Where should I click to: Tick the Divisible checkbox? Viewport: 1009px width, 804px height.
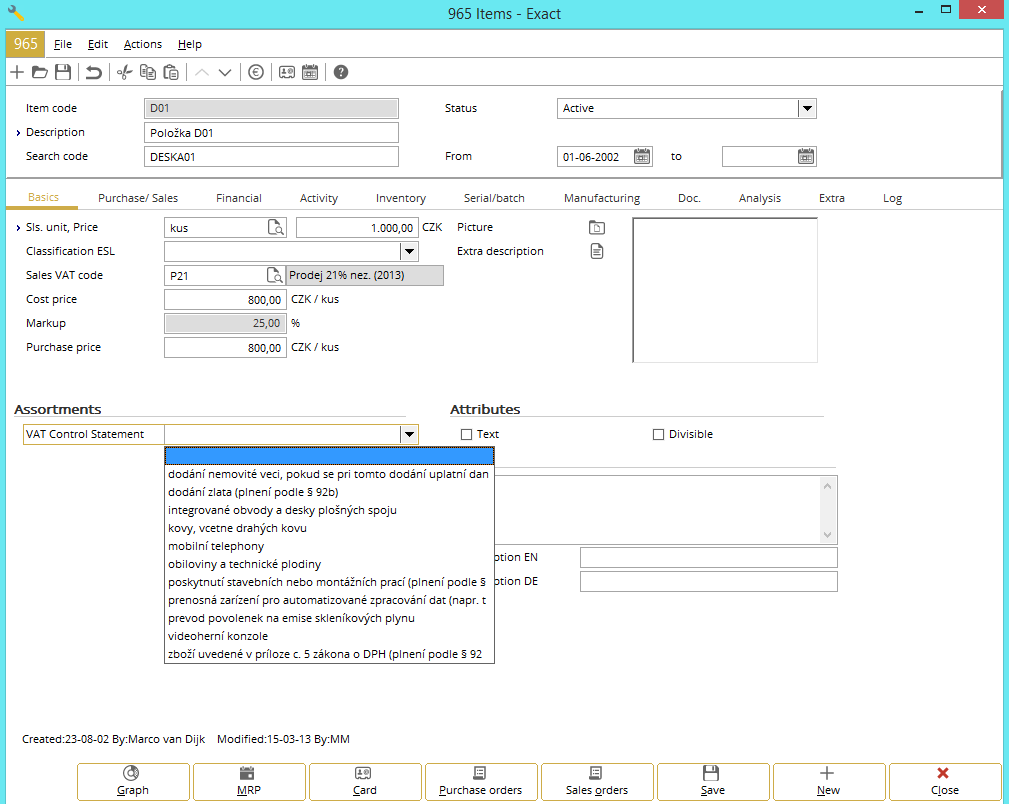point(658,435)
